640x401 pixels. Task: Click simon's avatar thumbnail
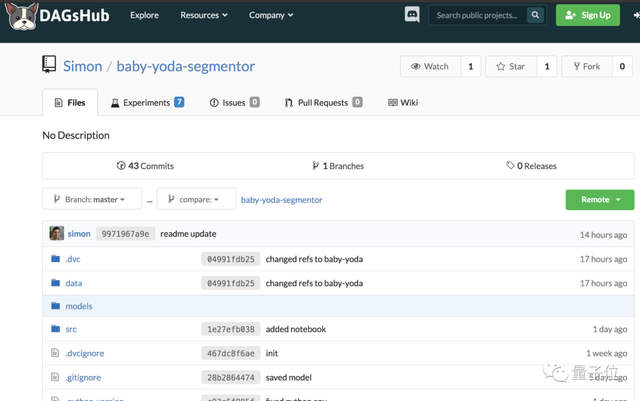click(57, 233)
